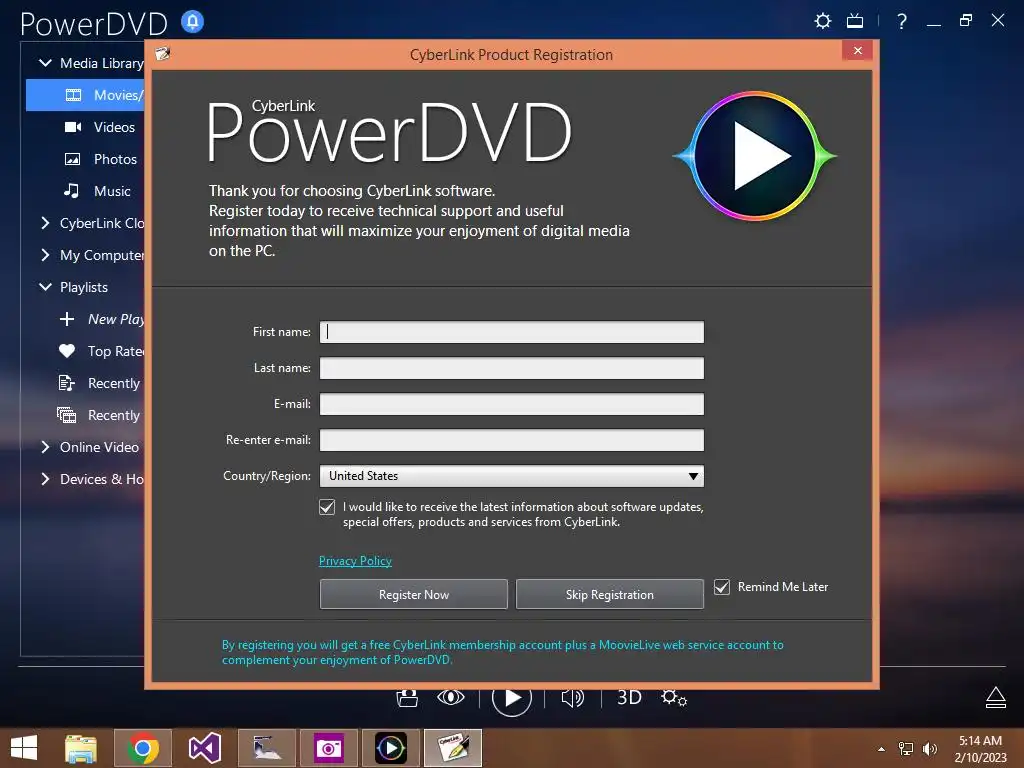
Task: Click the E-mail input field
Action: pyautogui.click(x=511, y=404)
